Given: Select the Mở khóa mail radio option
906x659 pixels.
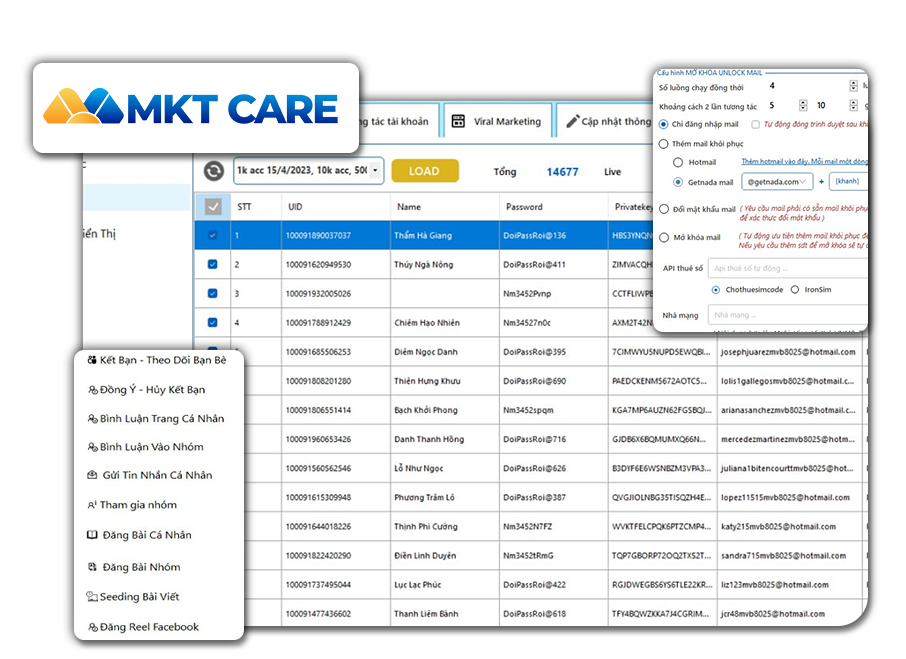Looking at the screenshot, I should pos(664,237).
